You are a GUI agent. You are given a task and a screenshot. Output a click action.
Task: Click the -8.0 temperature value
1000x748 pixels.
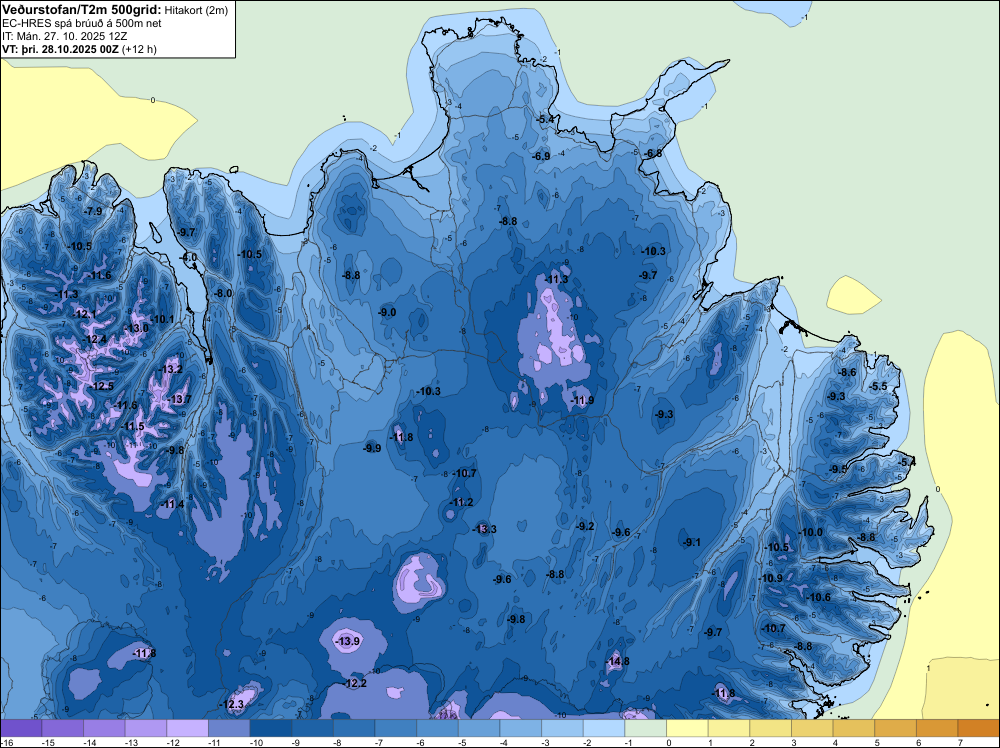pos(223,293)
